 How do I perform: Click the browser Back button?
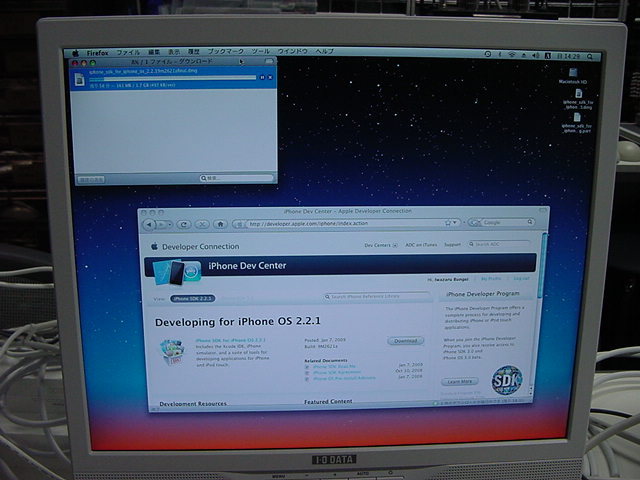pyautogui.click(x=149, y=224)
